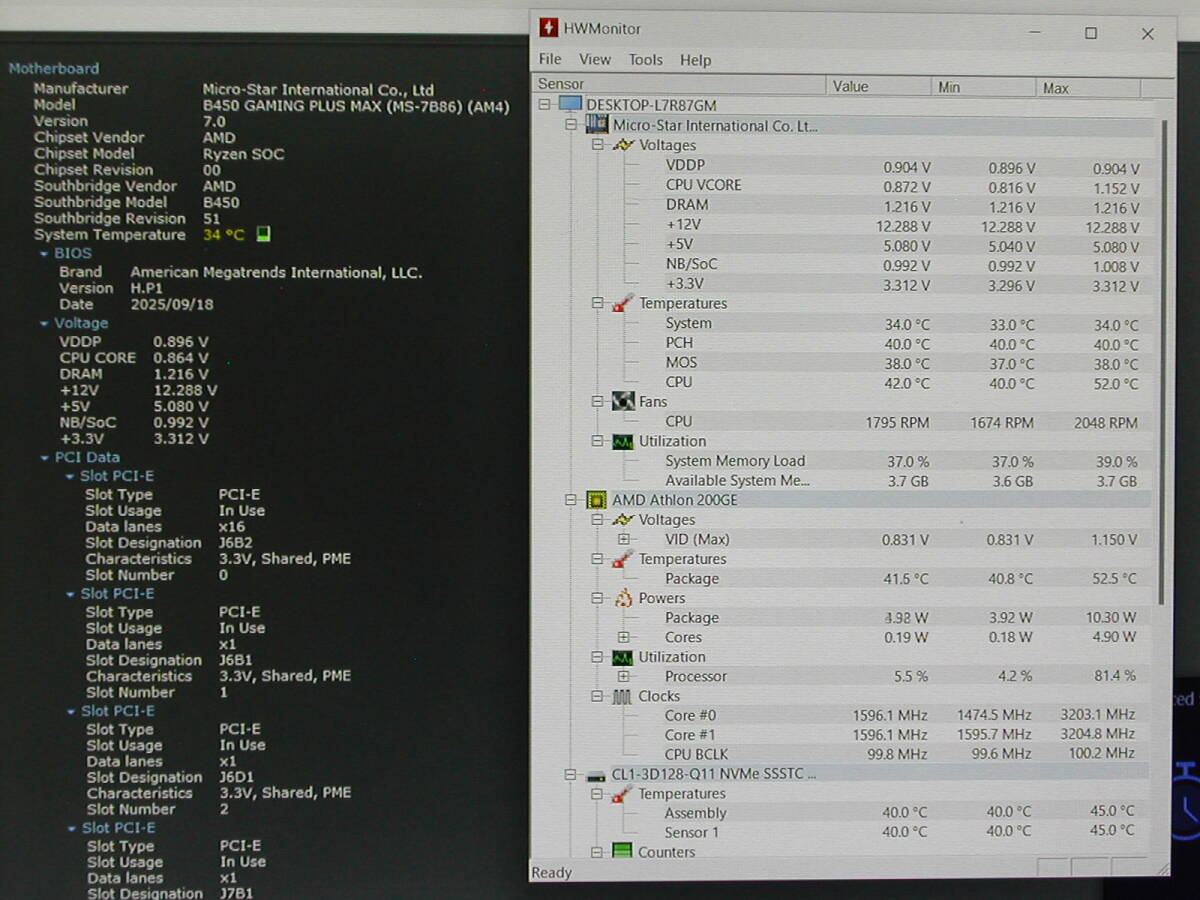Click the DESKTOP-L7R87GM computer icon

[x=570, y=105]
